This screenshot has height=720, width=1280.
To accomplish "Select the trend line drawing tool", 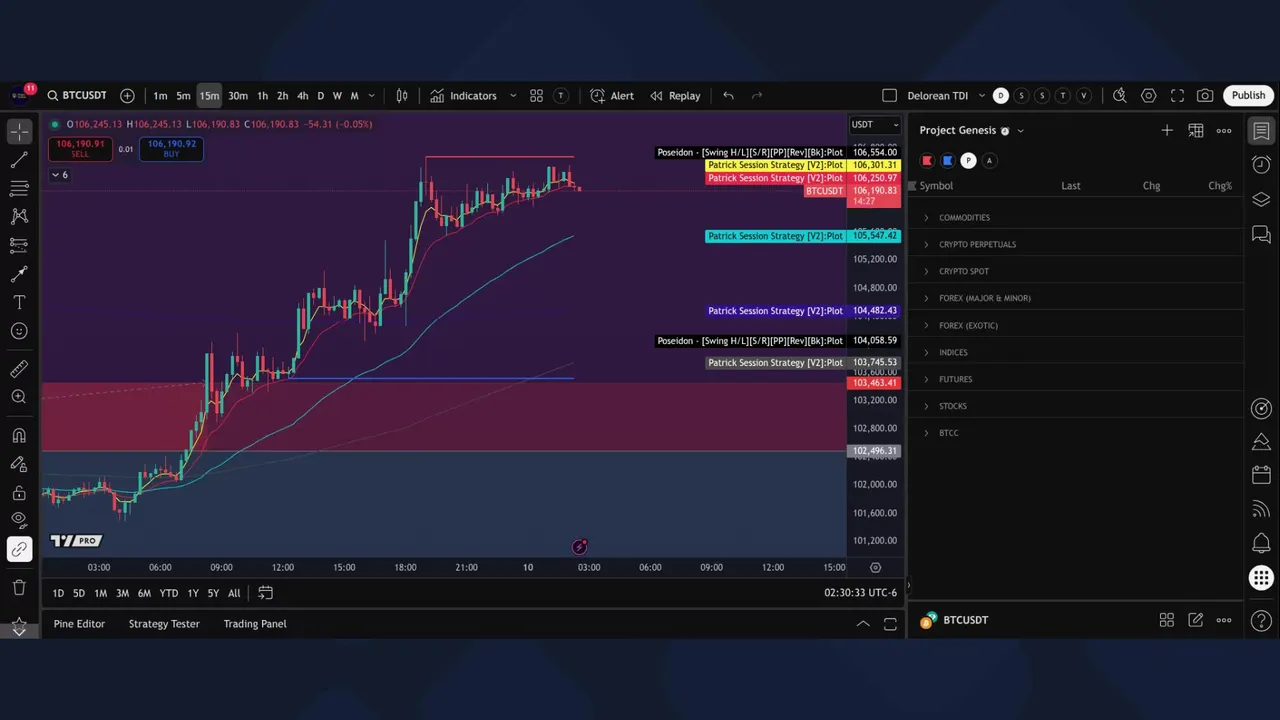I will click(x=19, y=160).
